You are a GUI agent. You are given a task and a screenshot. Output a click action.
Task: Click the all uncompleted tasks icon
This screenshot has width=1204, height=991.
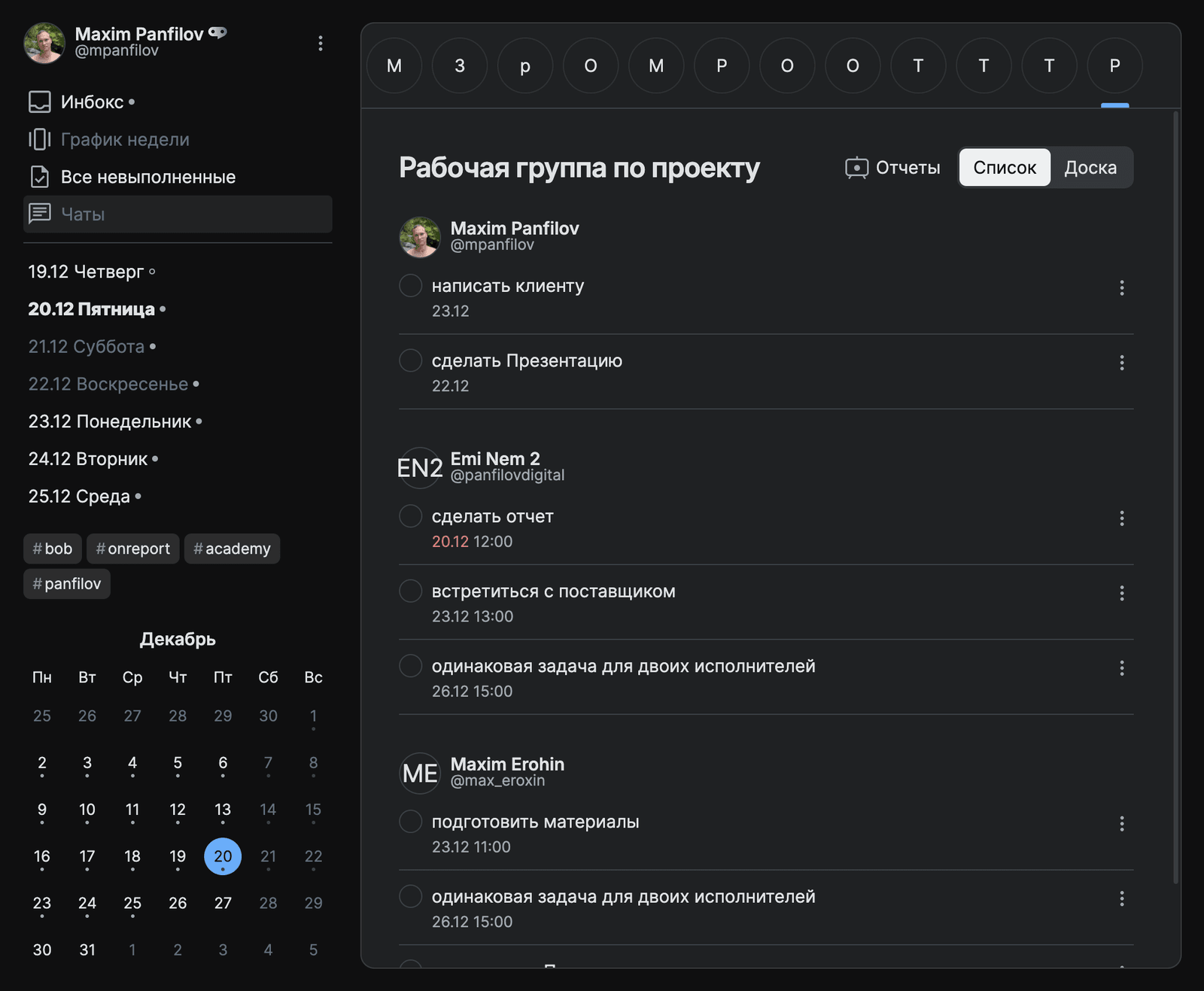(x=39, y=177)
